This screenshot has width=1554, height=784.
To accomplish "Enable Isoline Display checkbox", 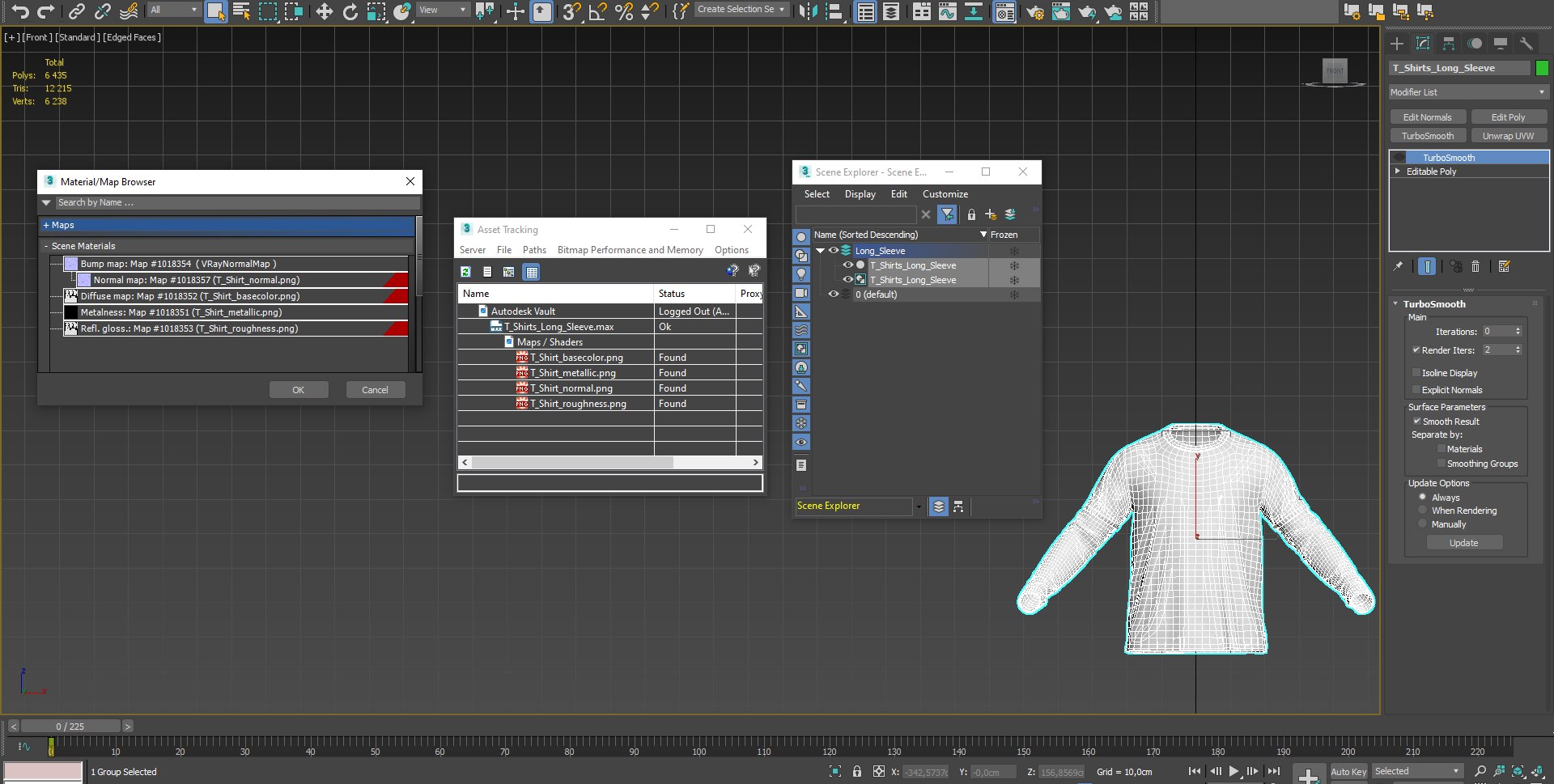I will point(1416,373).
